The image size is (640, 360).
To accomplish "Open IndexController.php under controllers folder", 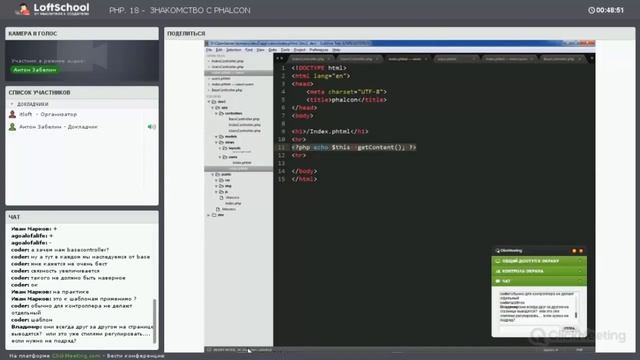I will click(244, 124).
